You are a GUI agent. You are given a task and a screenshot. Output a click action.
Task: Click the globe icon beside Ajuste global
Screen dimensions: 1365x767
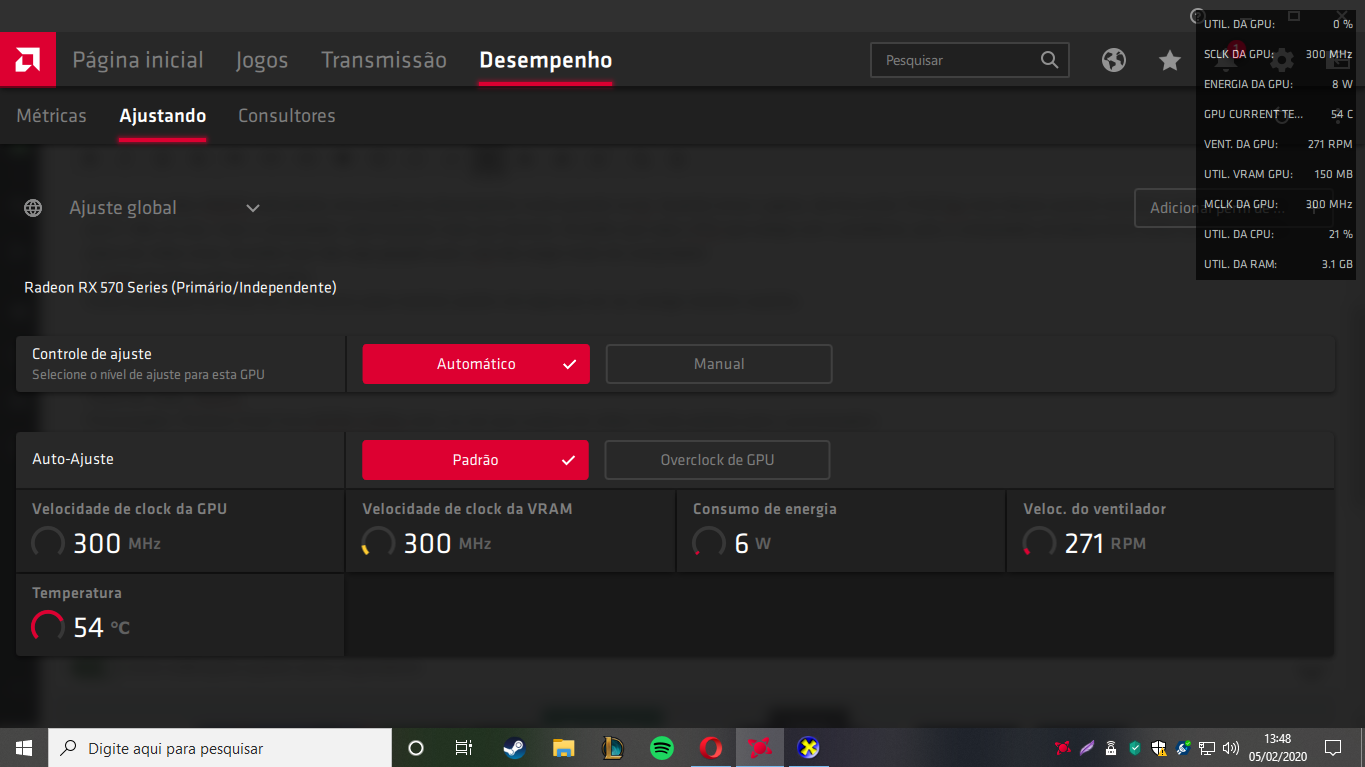point(33,208)
